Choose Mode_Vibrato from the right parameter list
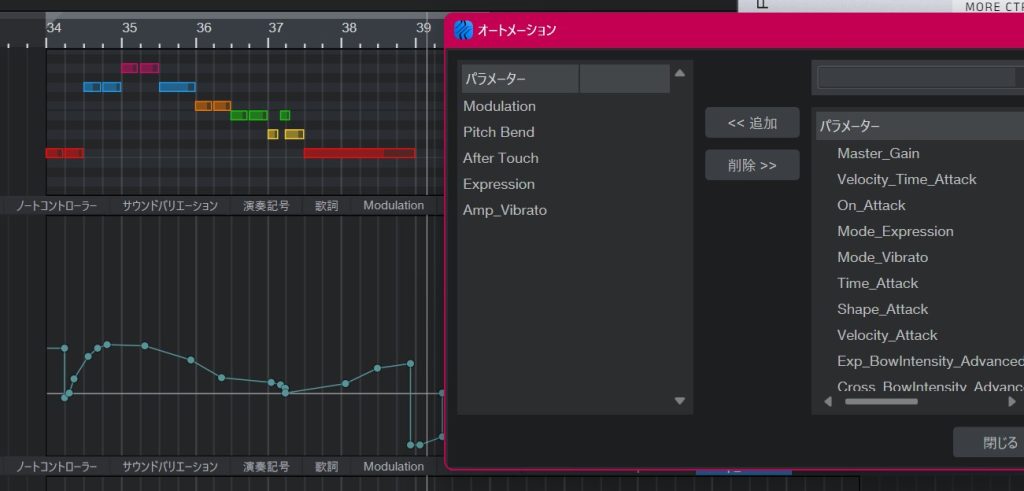 coord(882,257)
